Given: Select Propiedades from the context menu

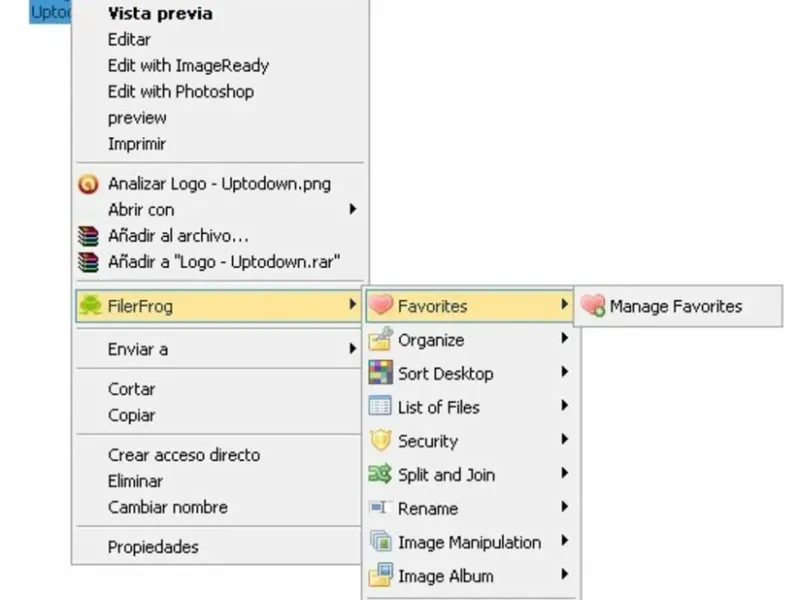Looking at the screenshot, I should (153, 547).
